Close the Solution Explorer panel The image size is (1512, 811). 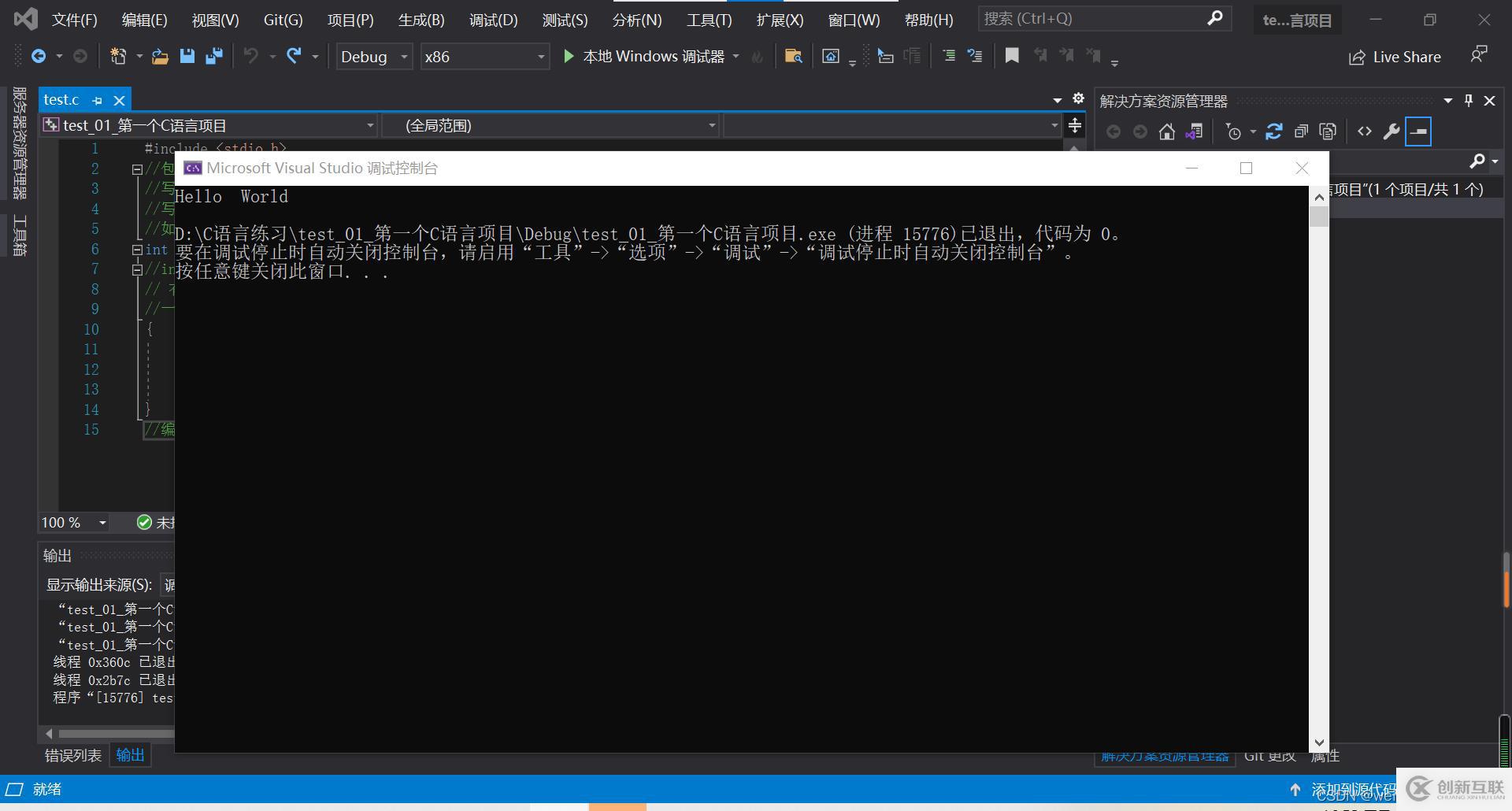click(1489, 100)
